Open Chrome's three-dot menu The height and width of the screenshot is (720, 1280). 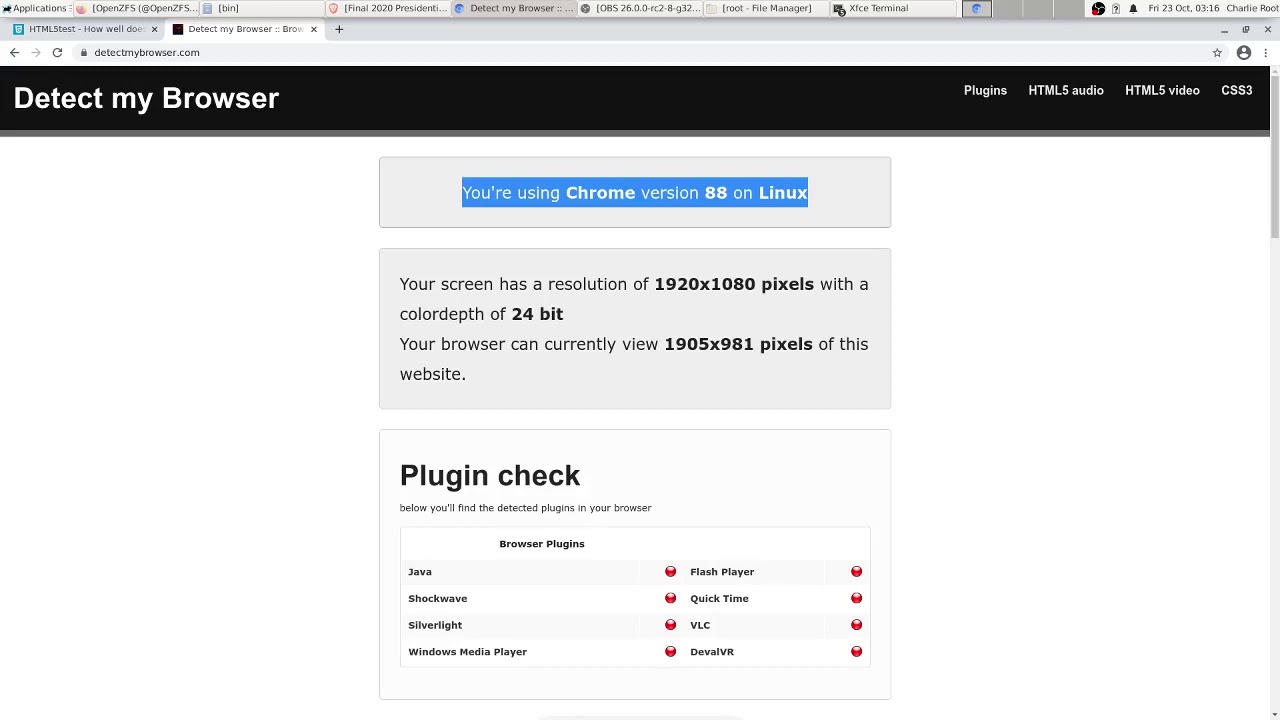coord(1266,52)
